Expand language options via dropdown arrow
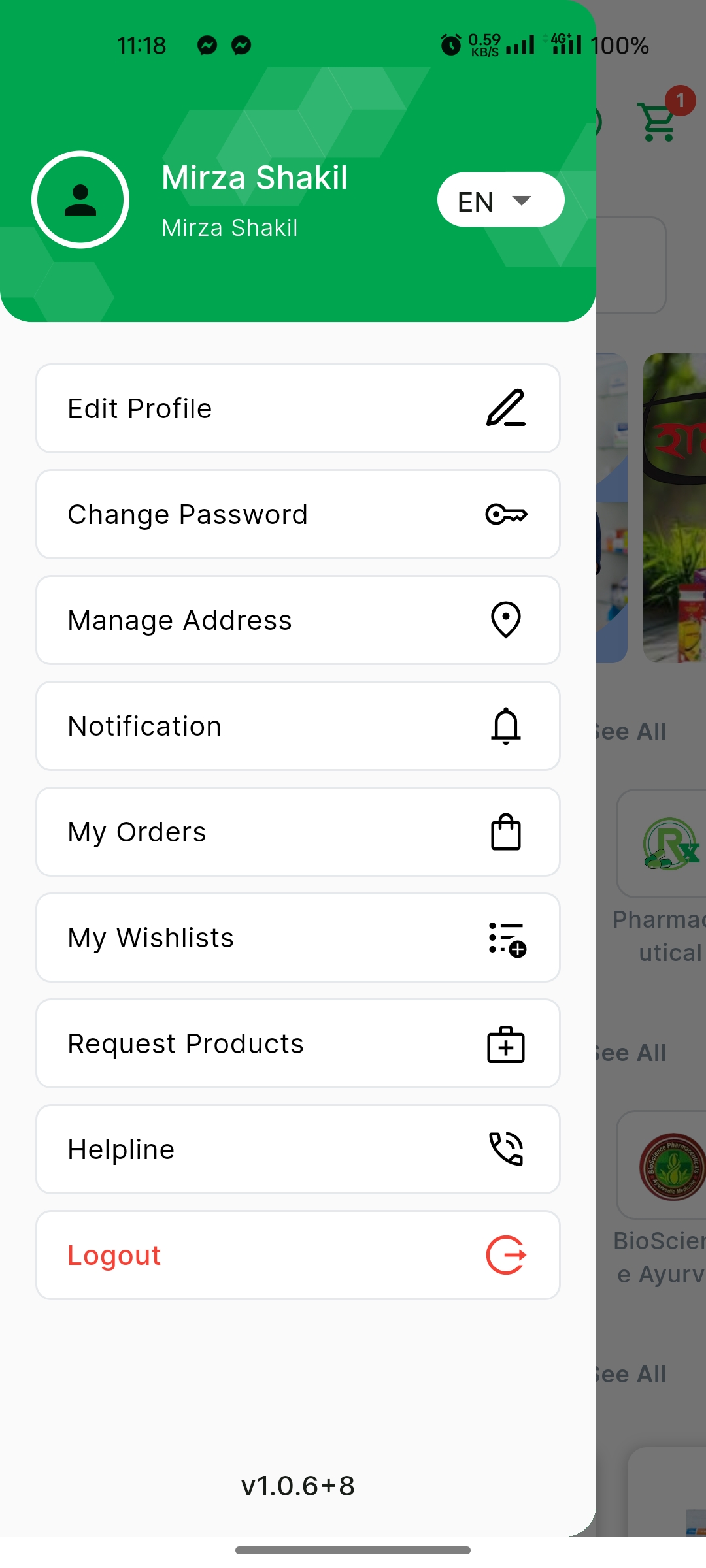 (521, 201)
